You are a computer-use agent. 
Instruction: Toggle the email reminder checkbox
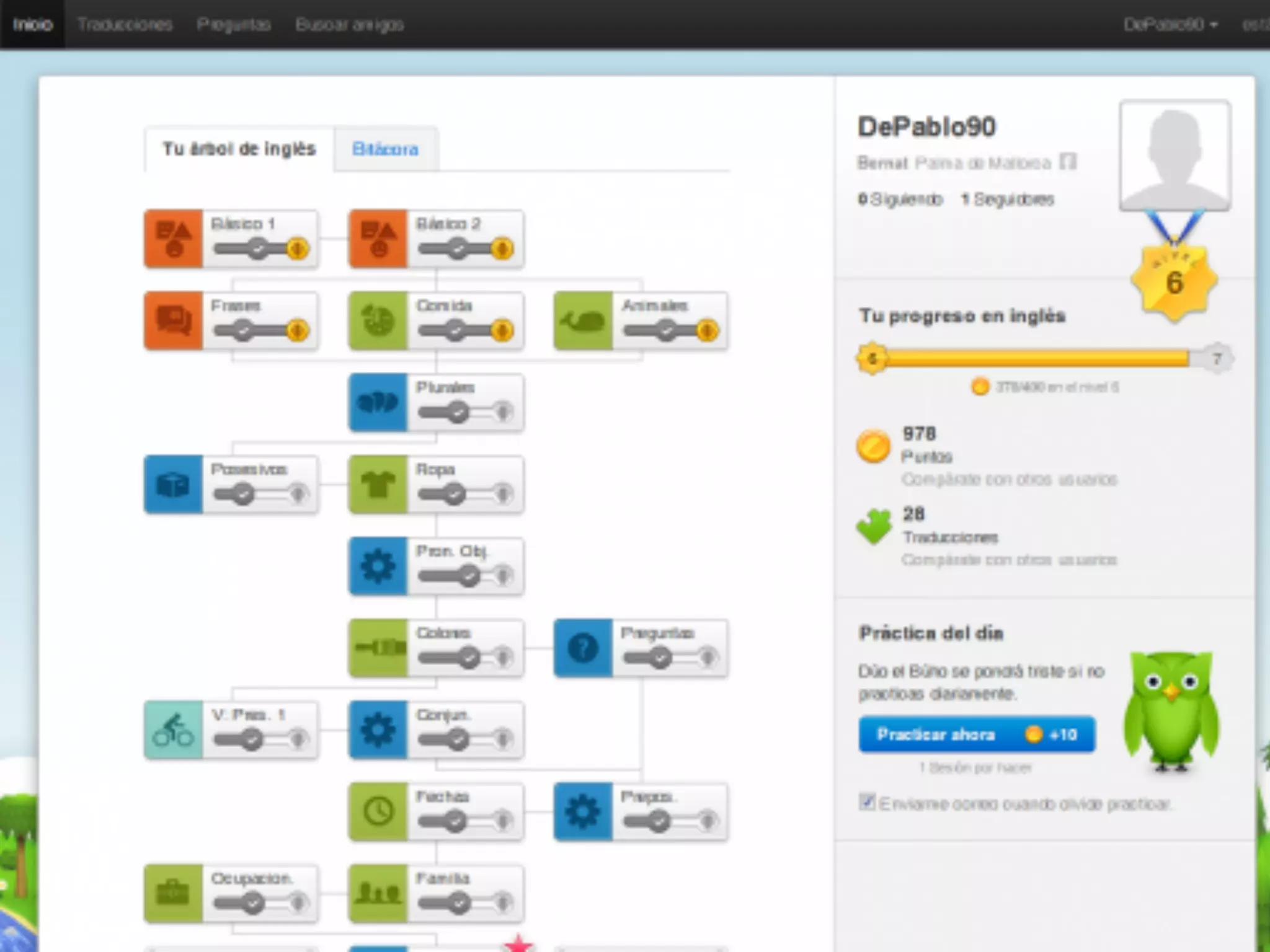pyautogui.click(x=867, y=802)
